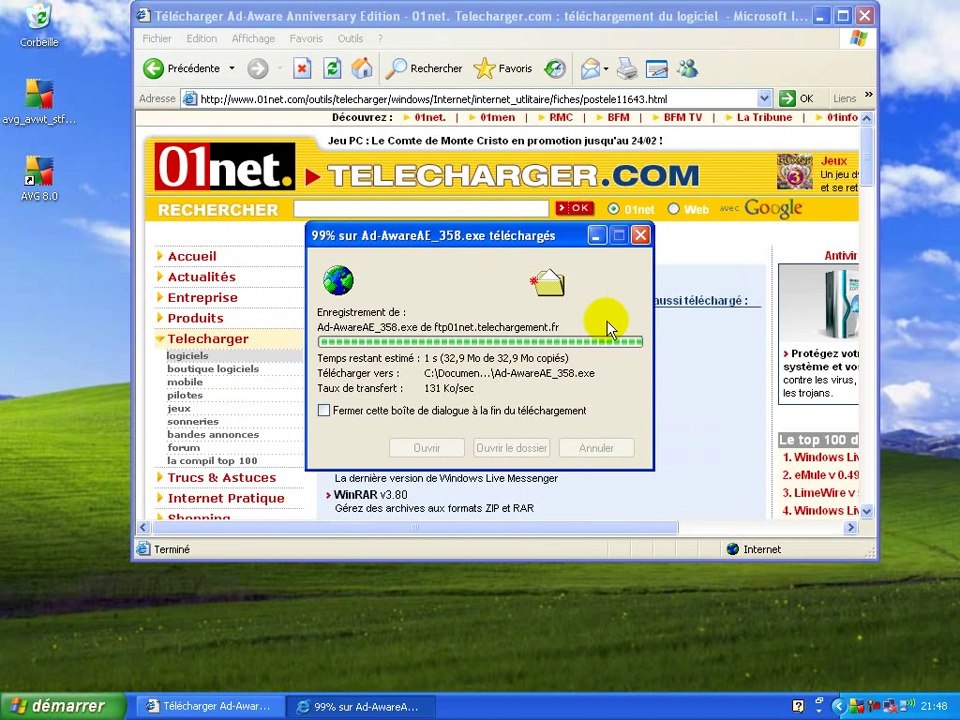The height and width of the screenshot is (720, 960).
Task: Refresh the page with green arrows icon
Action: point(332,69)
